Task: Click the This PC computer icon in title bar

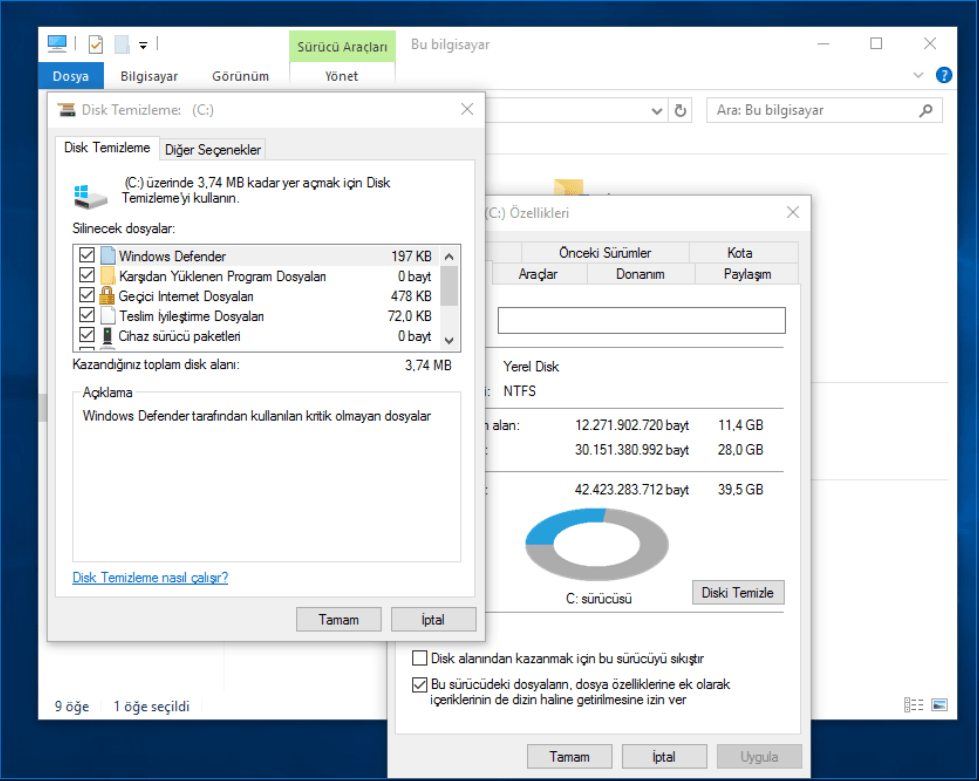Action: pyautogui.click(x=57, y=44)
